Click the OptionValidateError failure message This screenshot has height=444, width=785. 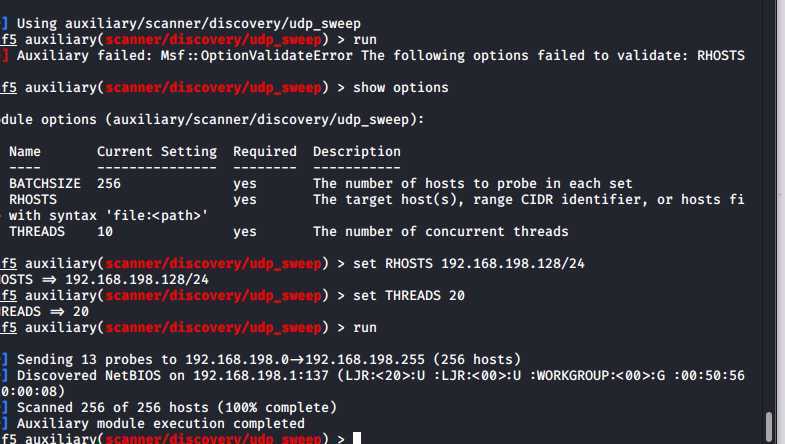tap(380, 56)
